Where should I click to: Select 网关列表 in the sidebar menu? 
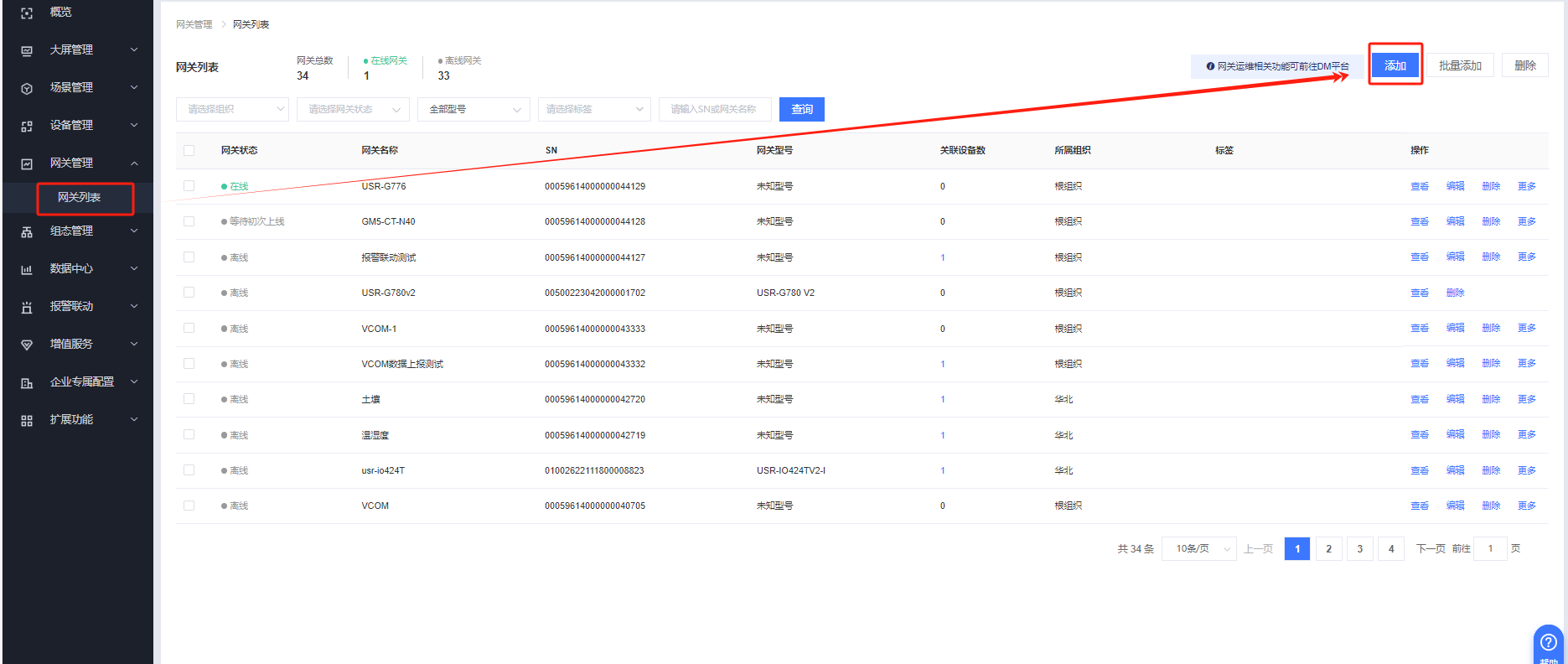80,198
